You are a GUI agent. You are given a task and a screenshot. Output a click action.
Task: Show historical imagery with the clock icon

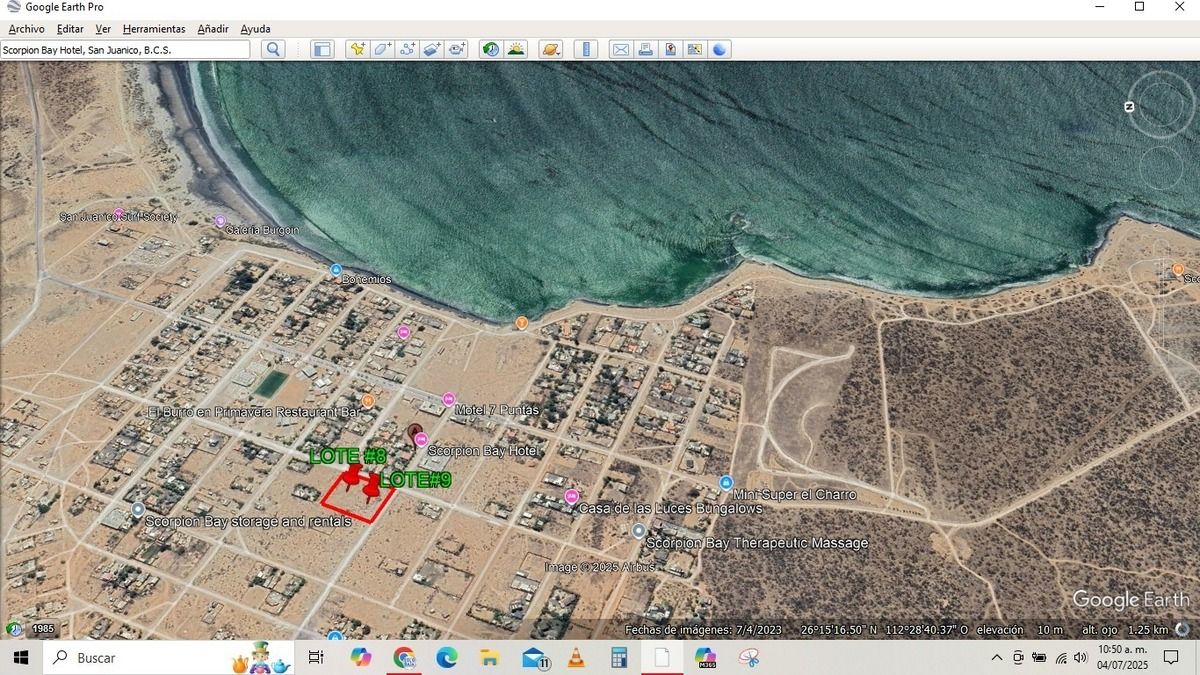point(491,49)
